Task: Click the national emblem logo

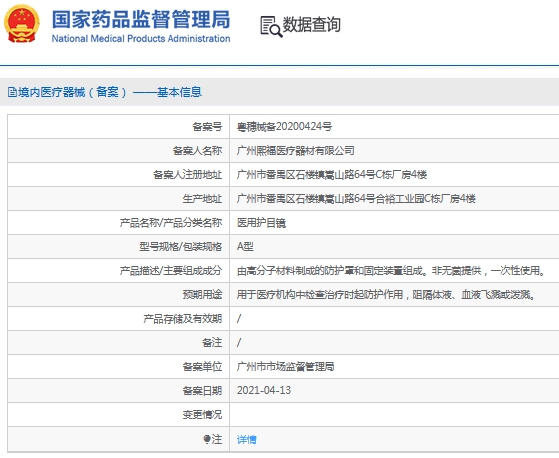Action: tap(22, 24)
